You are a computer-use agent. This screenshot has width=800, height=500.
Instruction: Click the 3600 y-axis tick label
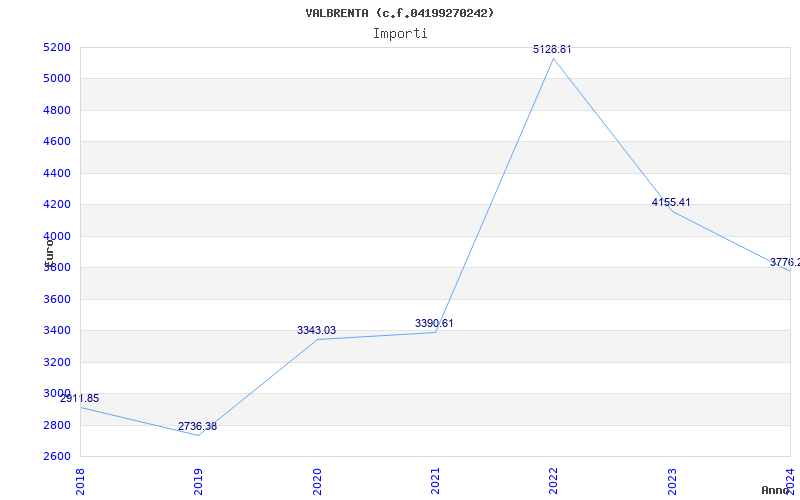click(57, 299)
